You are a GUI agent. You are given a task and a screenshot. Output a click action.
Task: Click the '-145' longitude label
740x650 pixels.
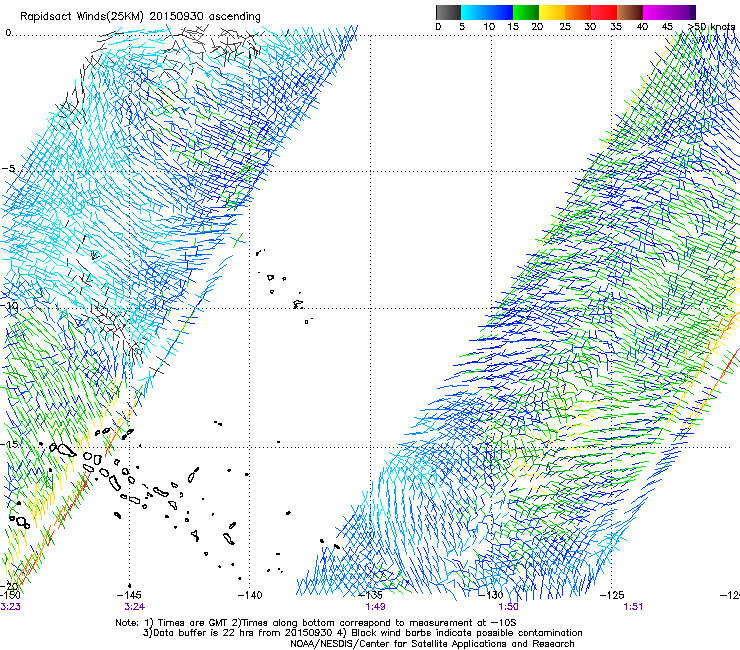pyautogui.click(x=129, y=595)
